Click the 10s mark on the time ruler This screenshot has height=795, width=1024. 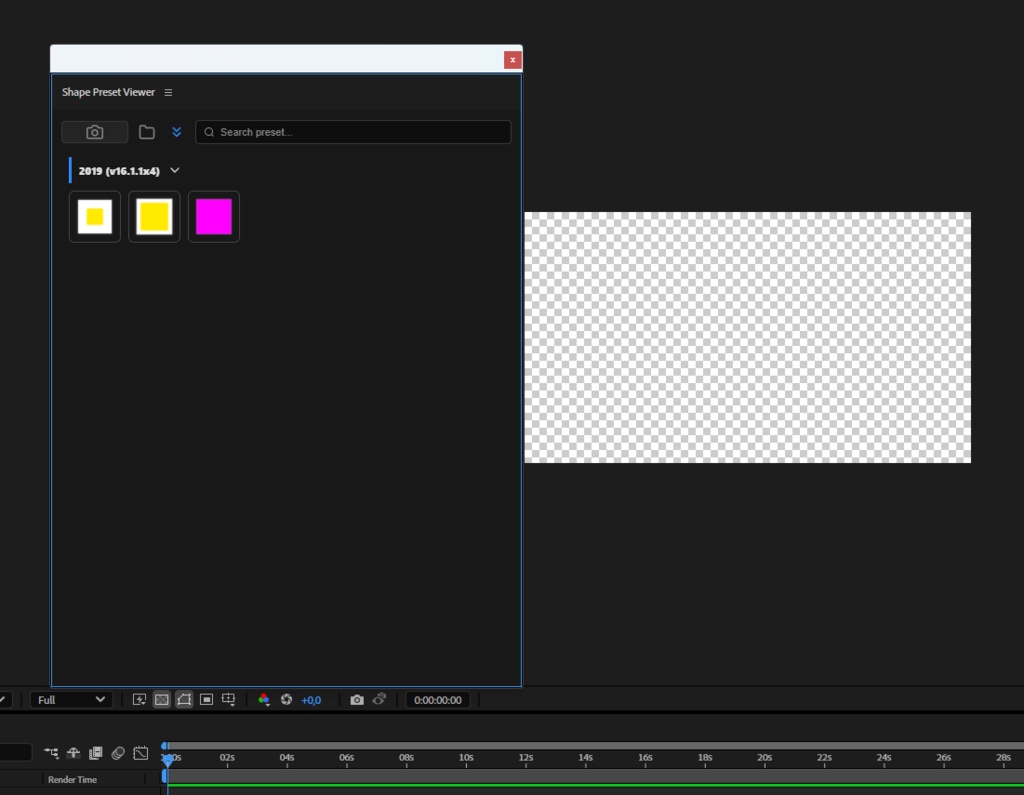pyautogui.click(x=466, y=758)
